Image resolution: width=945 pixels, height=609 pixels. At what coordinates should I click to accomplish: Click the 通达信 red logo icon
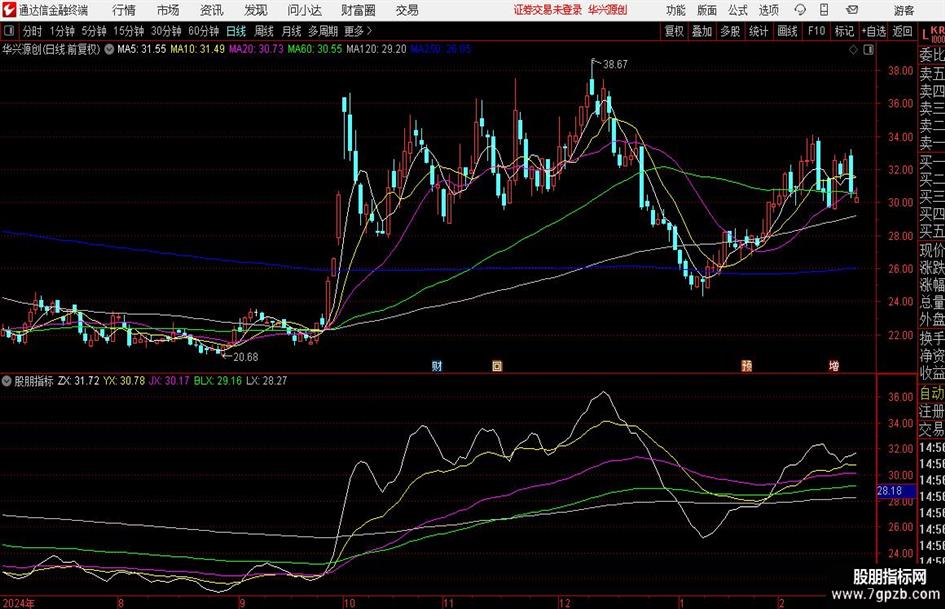tap(9, 10)
